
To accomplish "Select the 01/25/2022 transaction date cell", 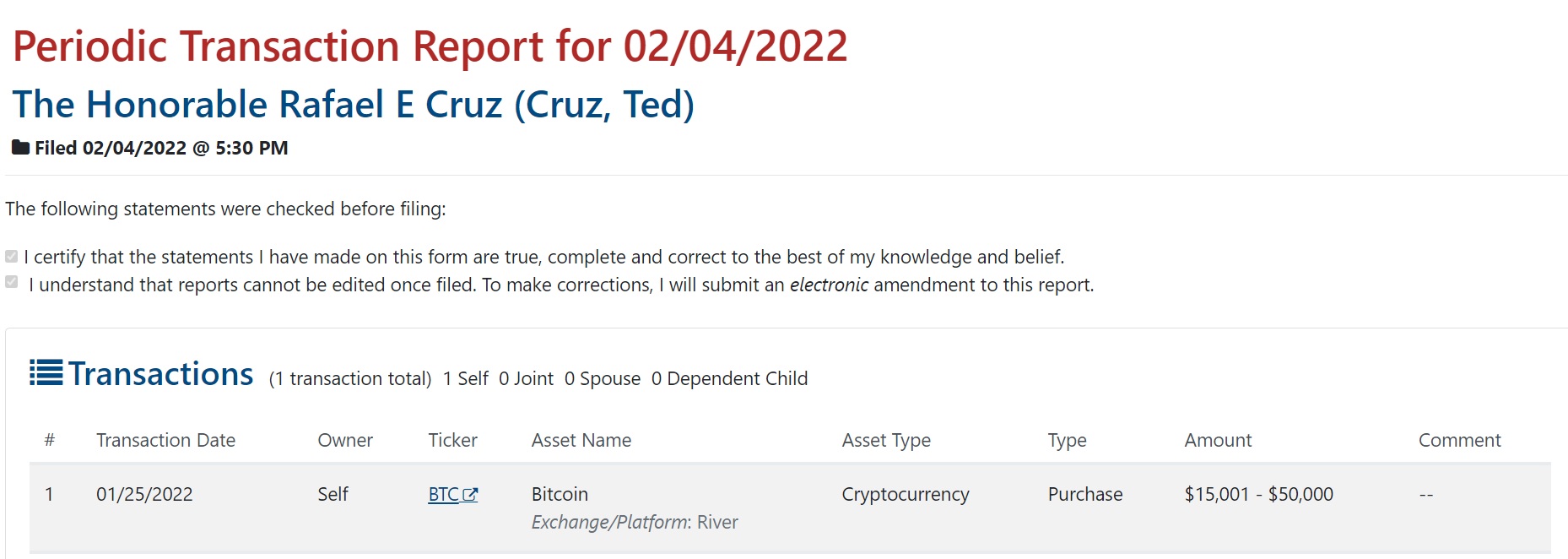I will pyautogui.click(x=144, y=495).
